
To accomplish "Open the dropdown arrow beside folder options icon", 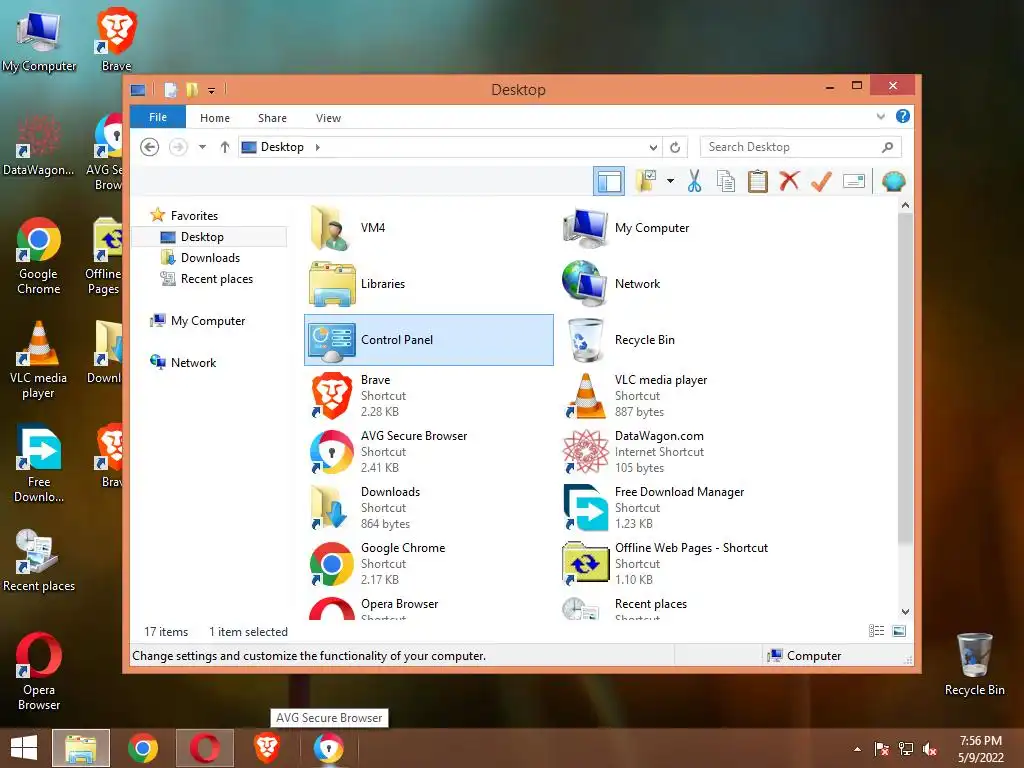I will [x=671, y=181].
